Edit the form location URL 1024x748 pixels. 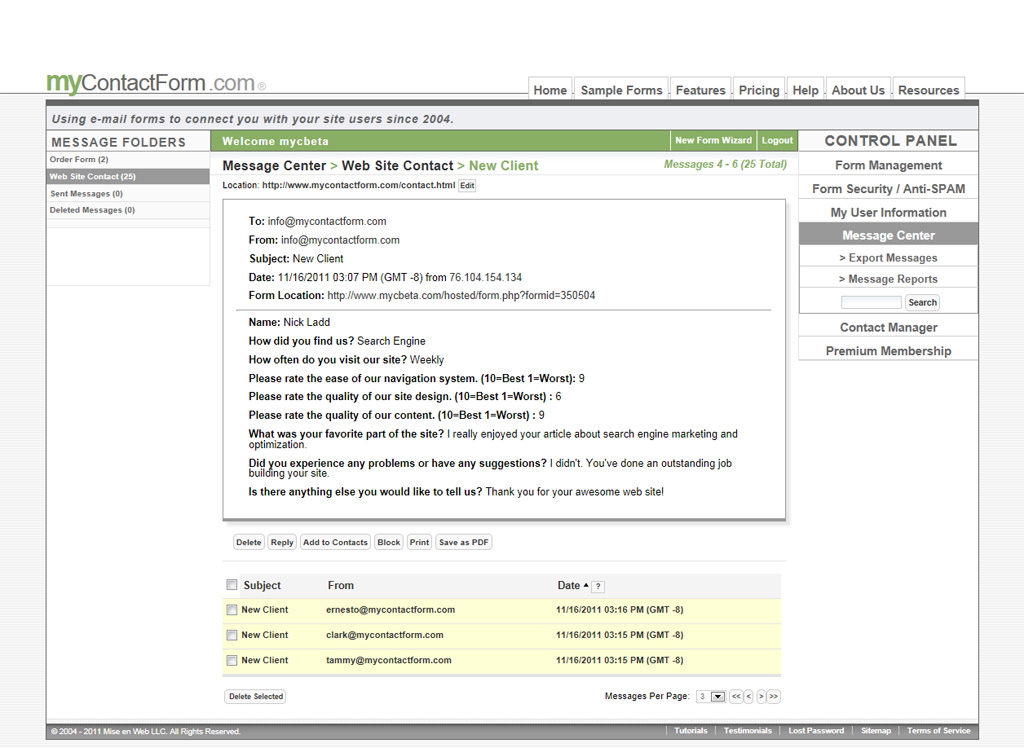(467, 186)
